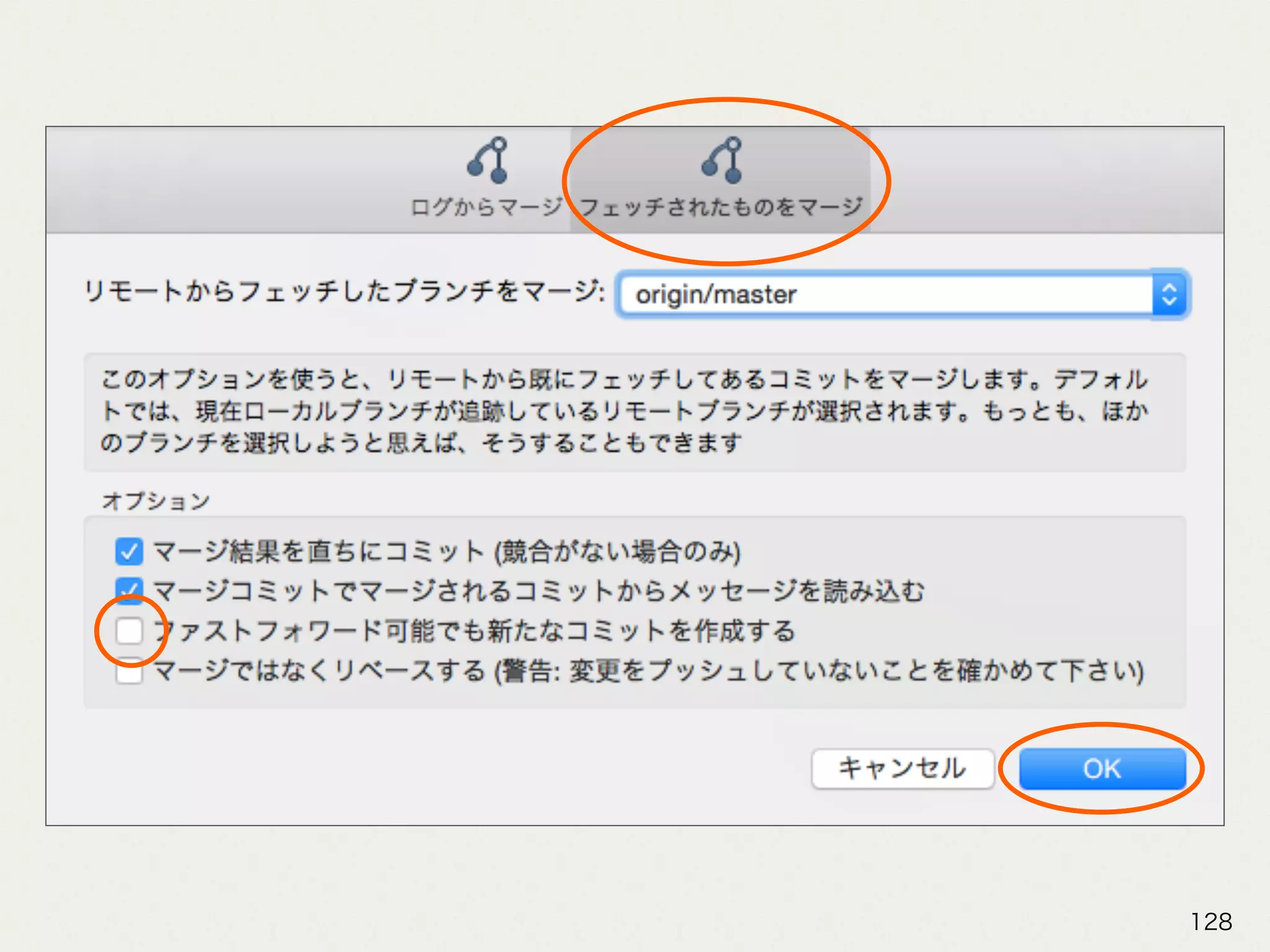Click the slide page number 128
The width and height of the screenshot is (1270, 952).
point(1210,922)
